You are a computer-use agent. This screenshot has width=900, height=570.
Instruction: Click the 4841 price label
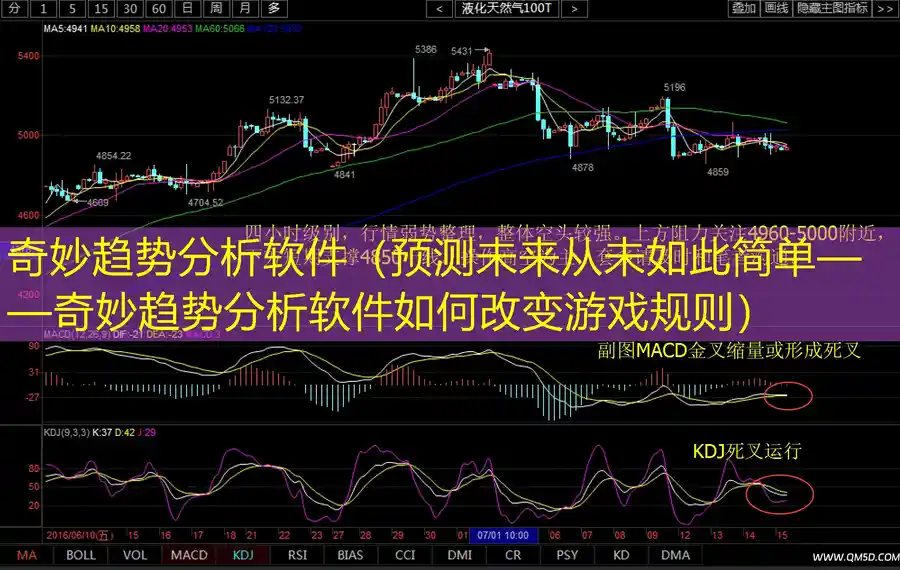click(344, 175)
